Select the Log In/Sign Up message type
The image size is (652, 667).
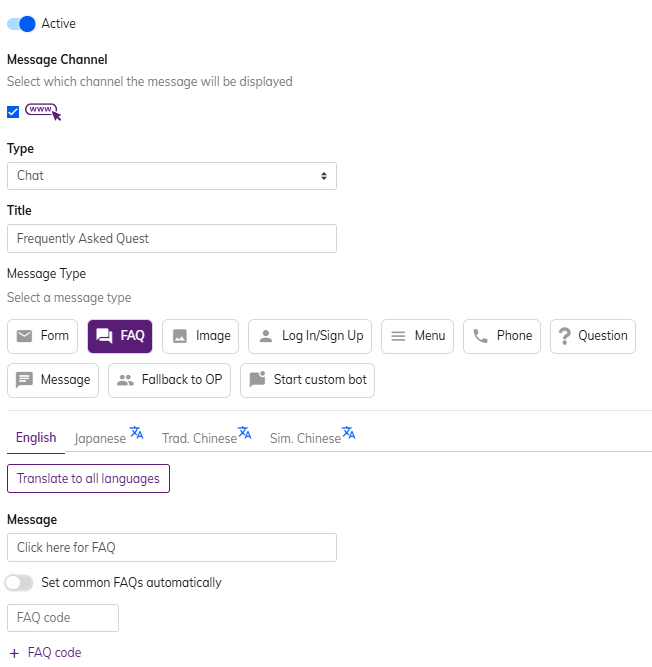pyautogui.click(x=310, y=336)
